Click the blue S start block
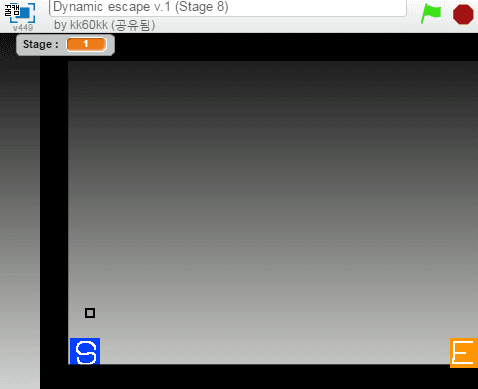This screenshot has height=389, width=478. pos(85,351)
